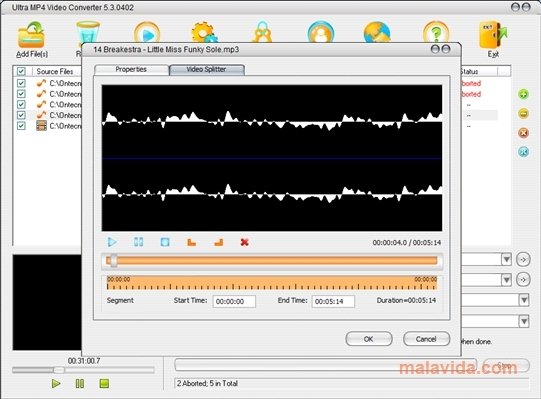
Task: Click the Exit door icon
Action: coord(493,35)
